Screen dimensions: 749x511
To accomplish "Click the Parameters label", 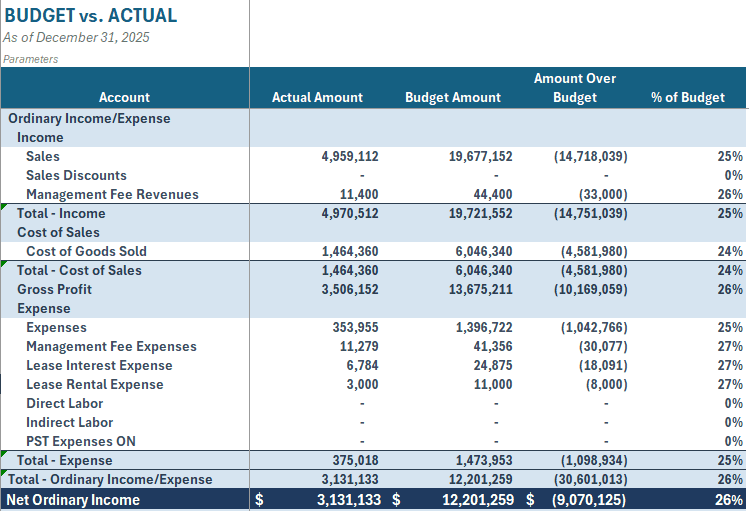I will point(31,59).
